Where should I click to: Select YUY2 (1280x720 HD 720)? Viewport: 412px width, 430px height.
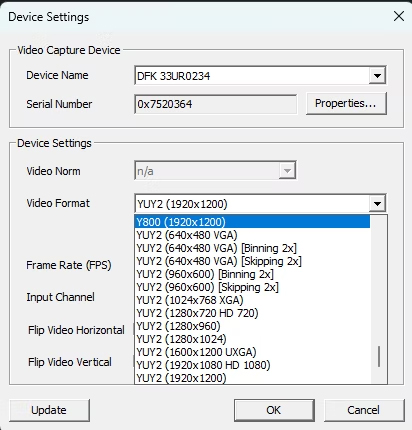click(252, 313)
